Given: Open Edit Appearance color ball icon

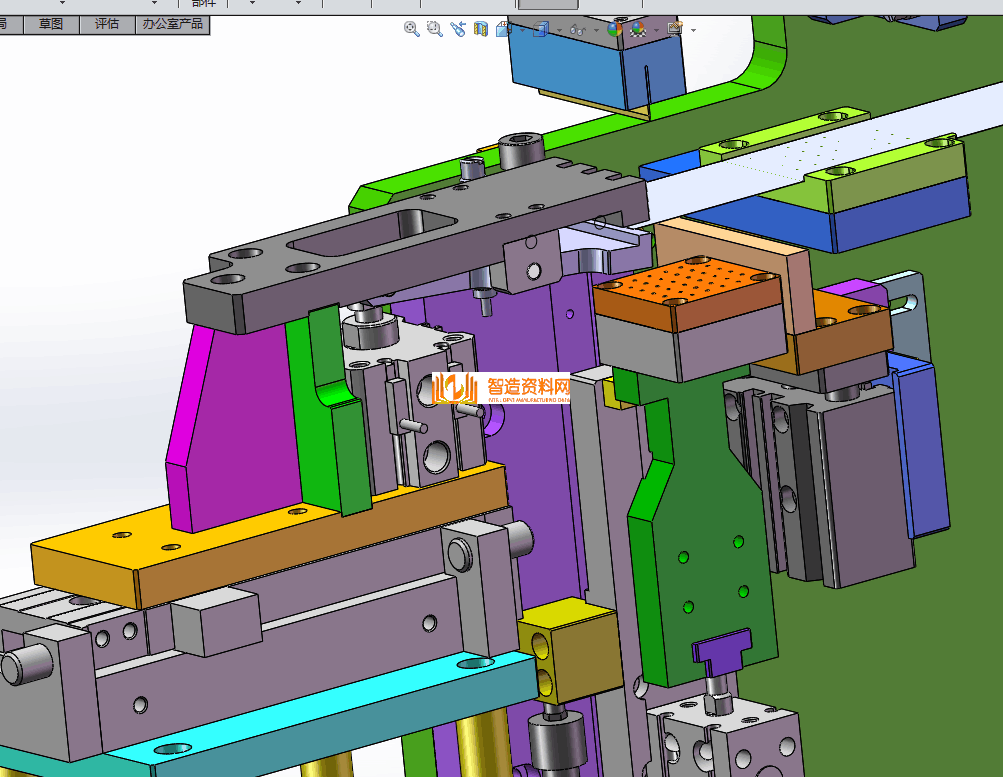Looking at the screenshot, I should [614, 29].
